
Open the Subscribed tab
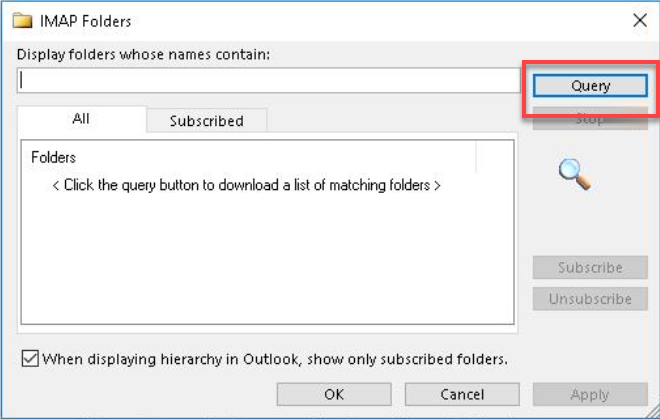tap(206, 121)
